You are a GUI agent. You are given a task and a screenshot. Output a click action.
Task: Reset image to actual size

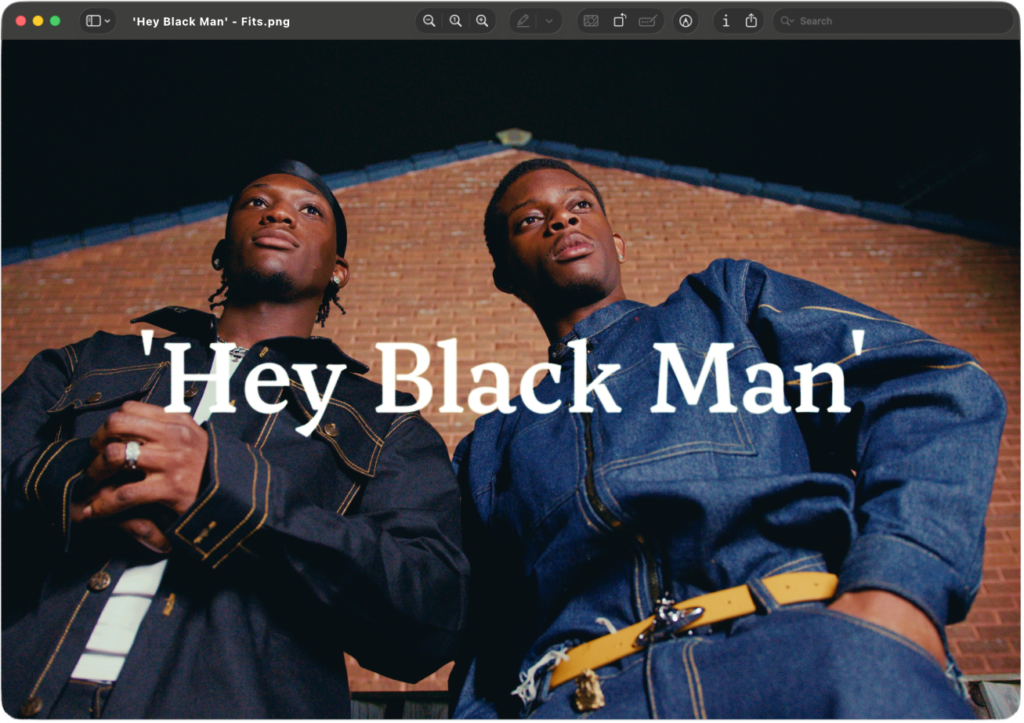(455, 21)
